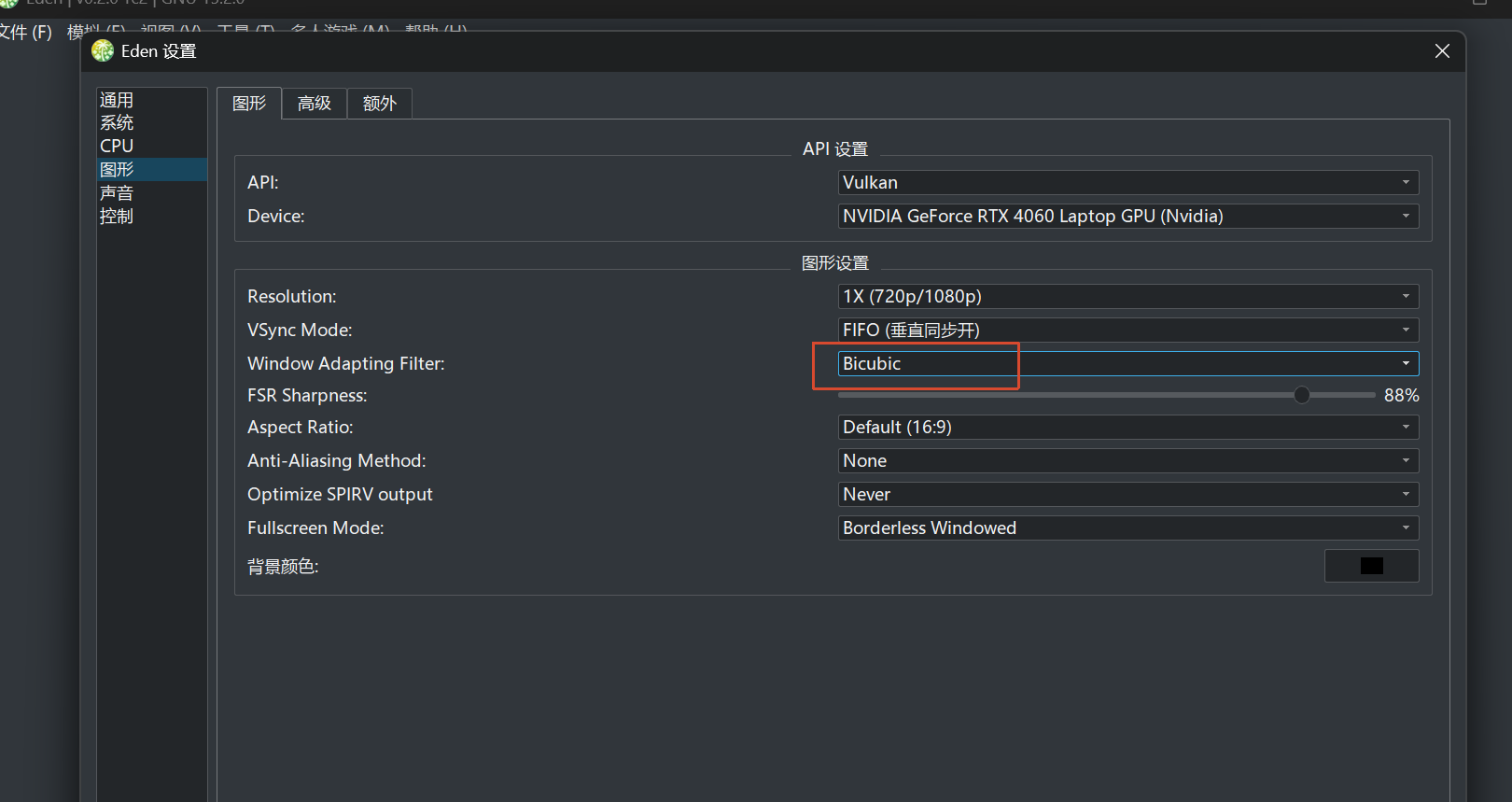Switch to the 额外 tab
The image size is (1512, 802).
click(380, 104)
